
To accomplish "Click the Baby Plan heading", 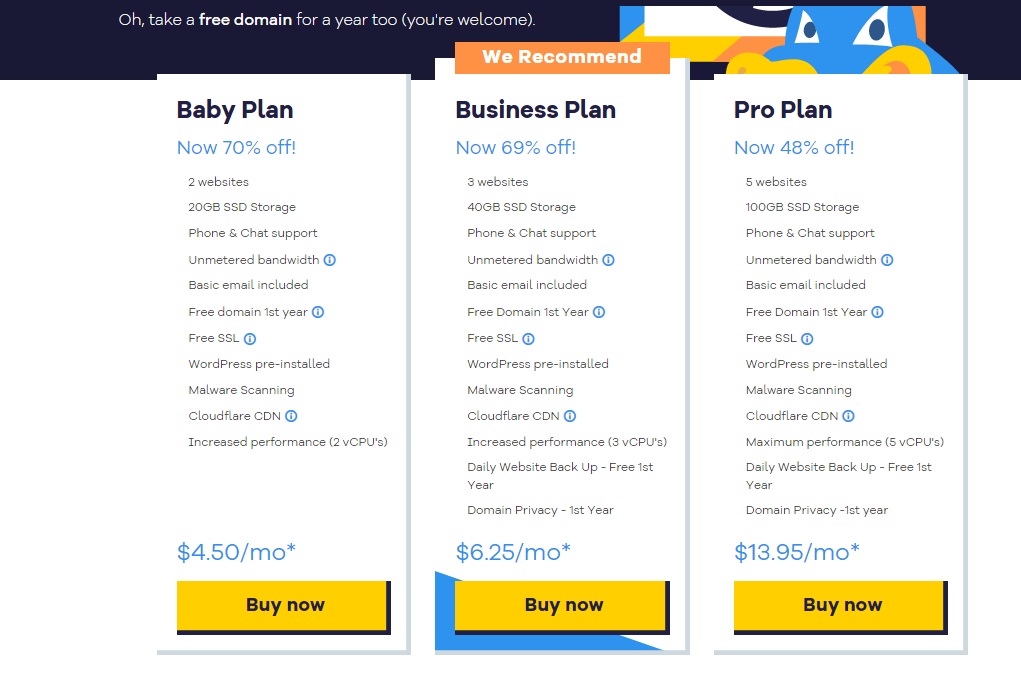I will (235, 110).
